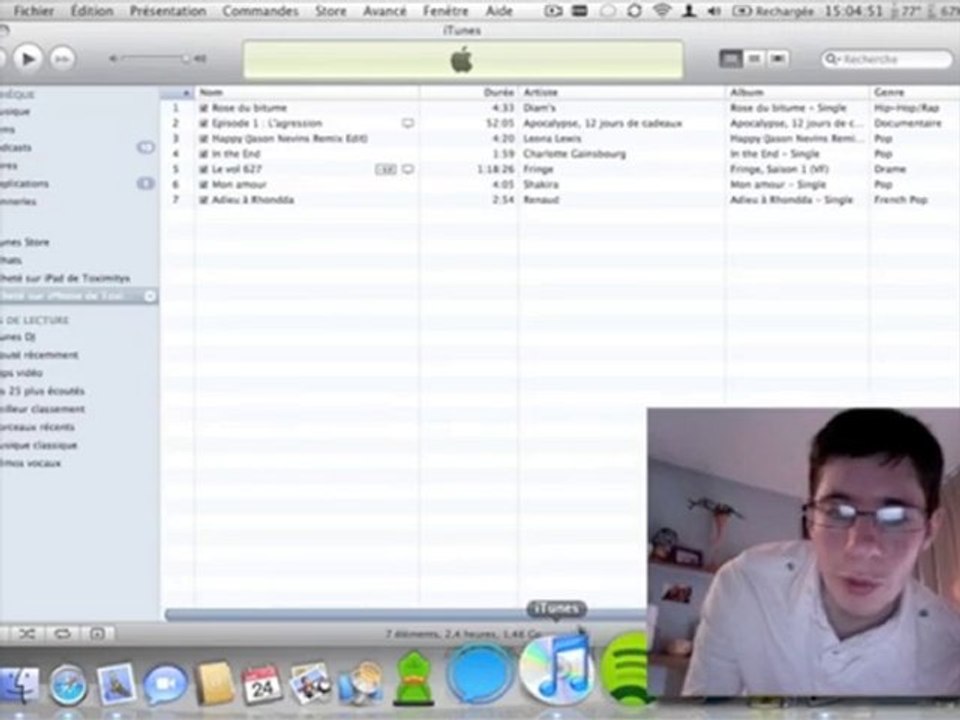Open the Fichier menu

click(x=33, y=10)
